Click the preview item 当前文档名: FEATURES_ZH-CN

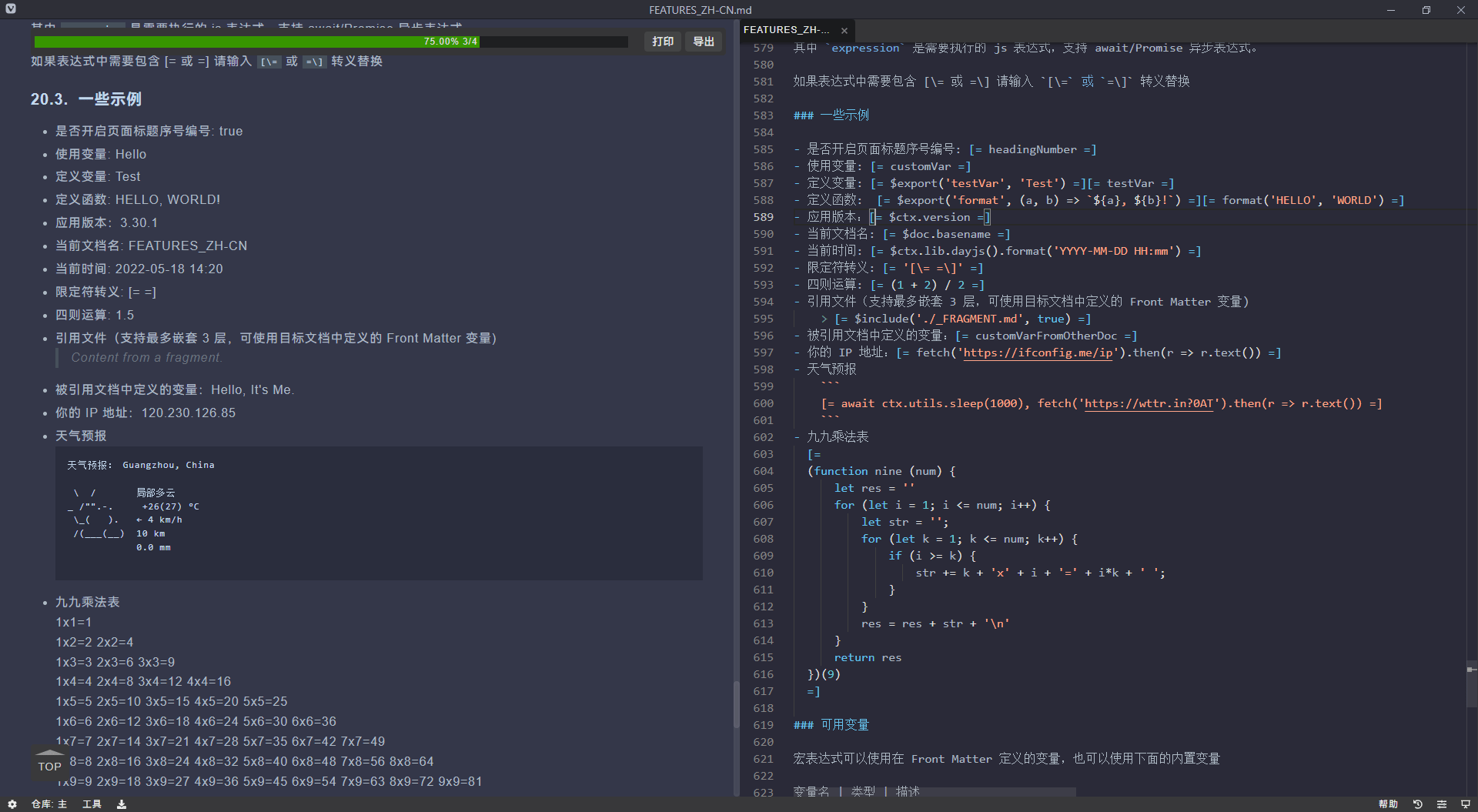tap(151, 246)
